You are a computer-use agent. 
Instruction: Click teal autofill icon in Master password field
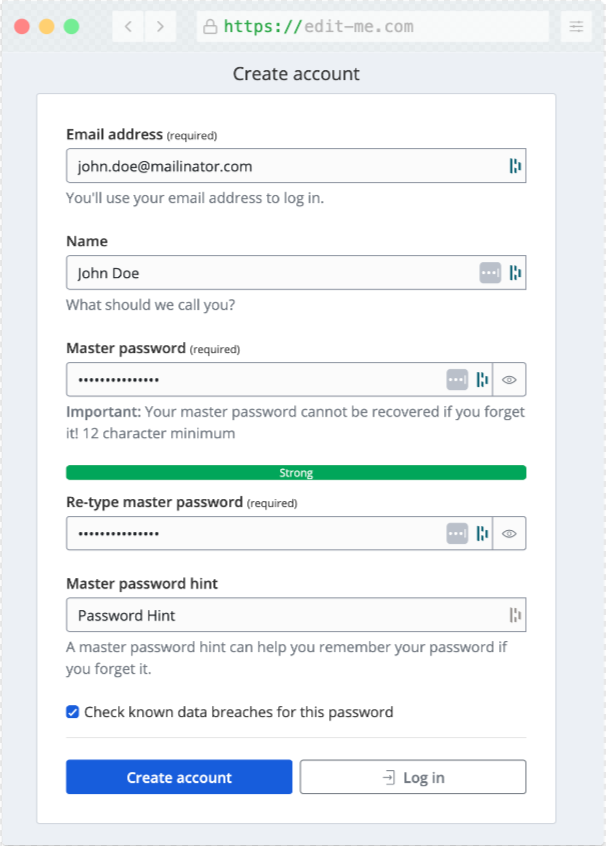click(482, 379)
